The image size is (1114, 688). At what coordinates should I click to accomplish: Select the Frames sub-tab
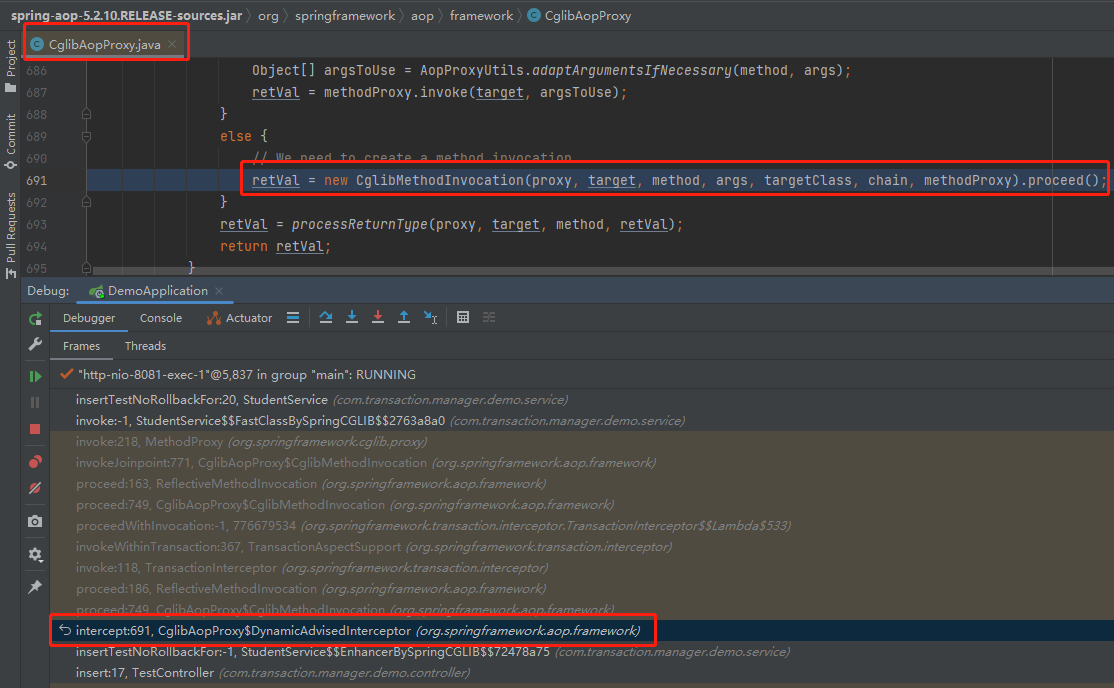pyautogui.click(x=81, y=346)
